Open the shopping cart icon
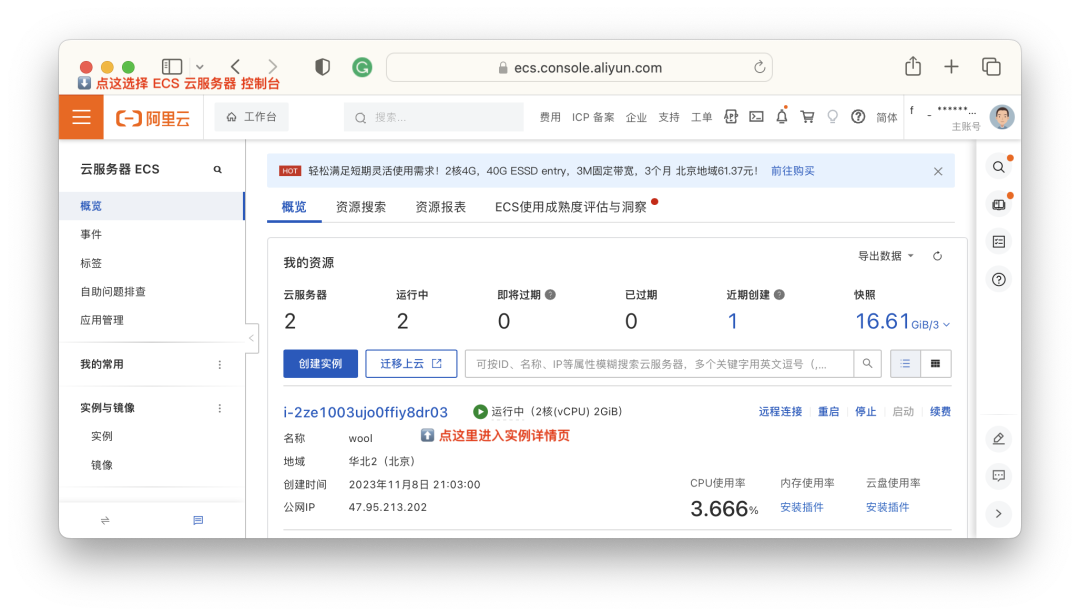The height and width of the screenshot is (616, 1080). click(x=807, y=117)
